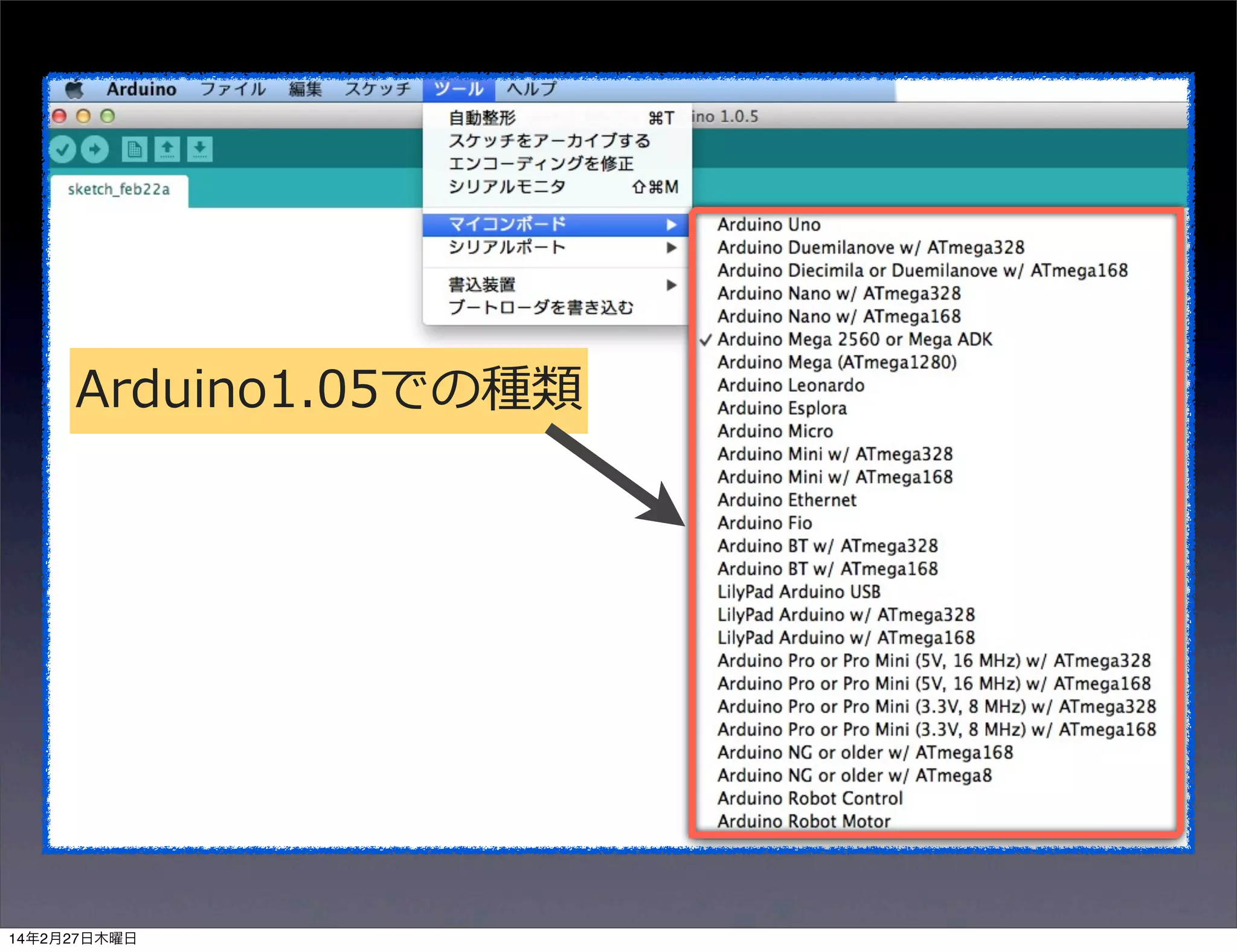Select Pro Mini 5V 16 MHz ATmega328

[x=935, y=661]
